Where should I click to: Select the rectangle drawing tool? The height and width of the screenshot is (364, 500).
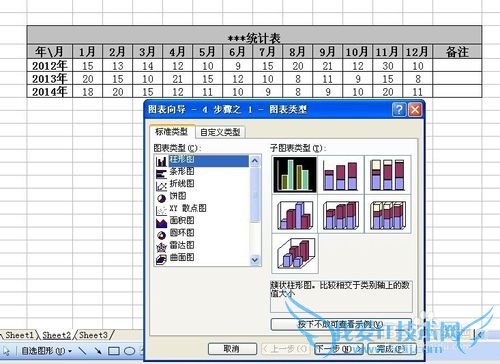[x=114, y=351]
